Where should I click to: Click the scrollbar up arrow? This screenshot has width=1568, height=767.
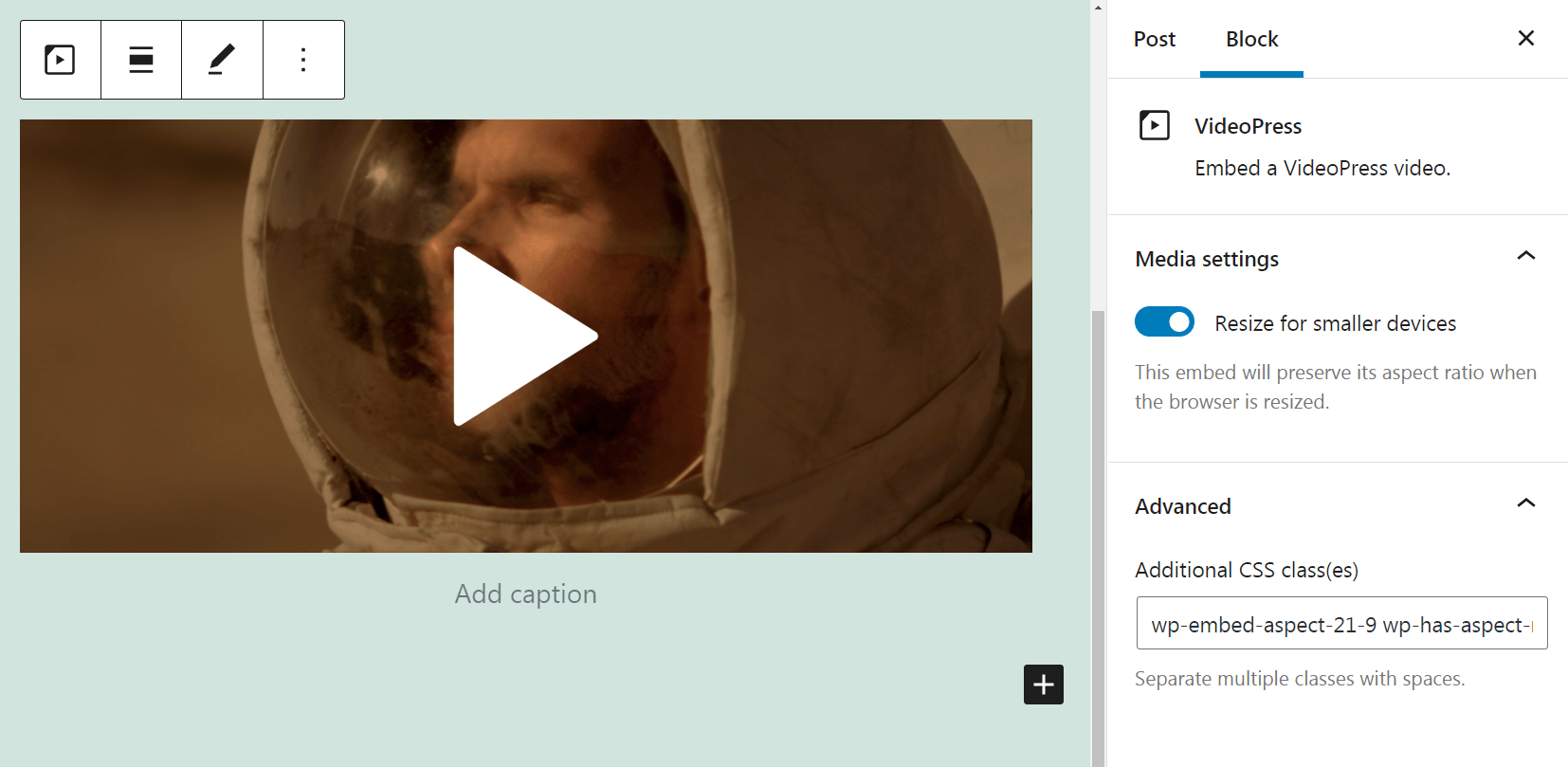[1099, 7]
